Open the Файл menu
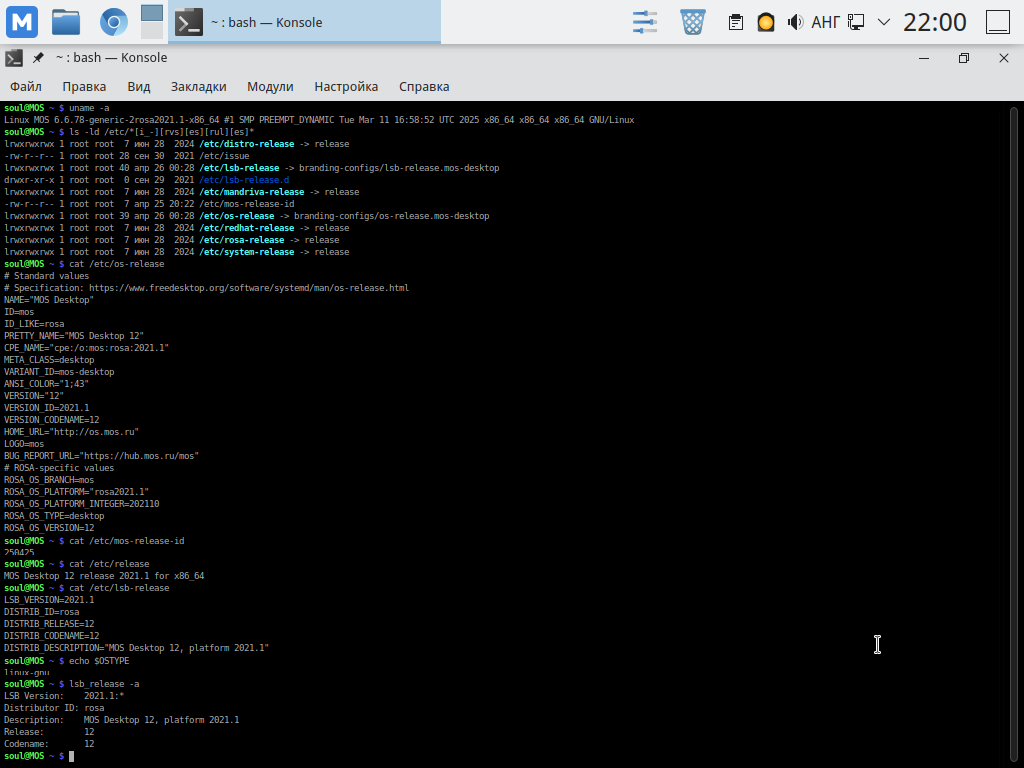 (25, 86)
